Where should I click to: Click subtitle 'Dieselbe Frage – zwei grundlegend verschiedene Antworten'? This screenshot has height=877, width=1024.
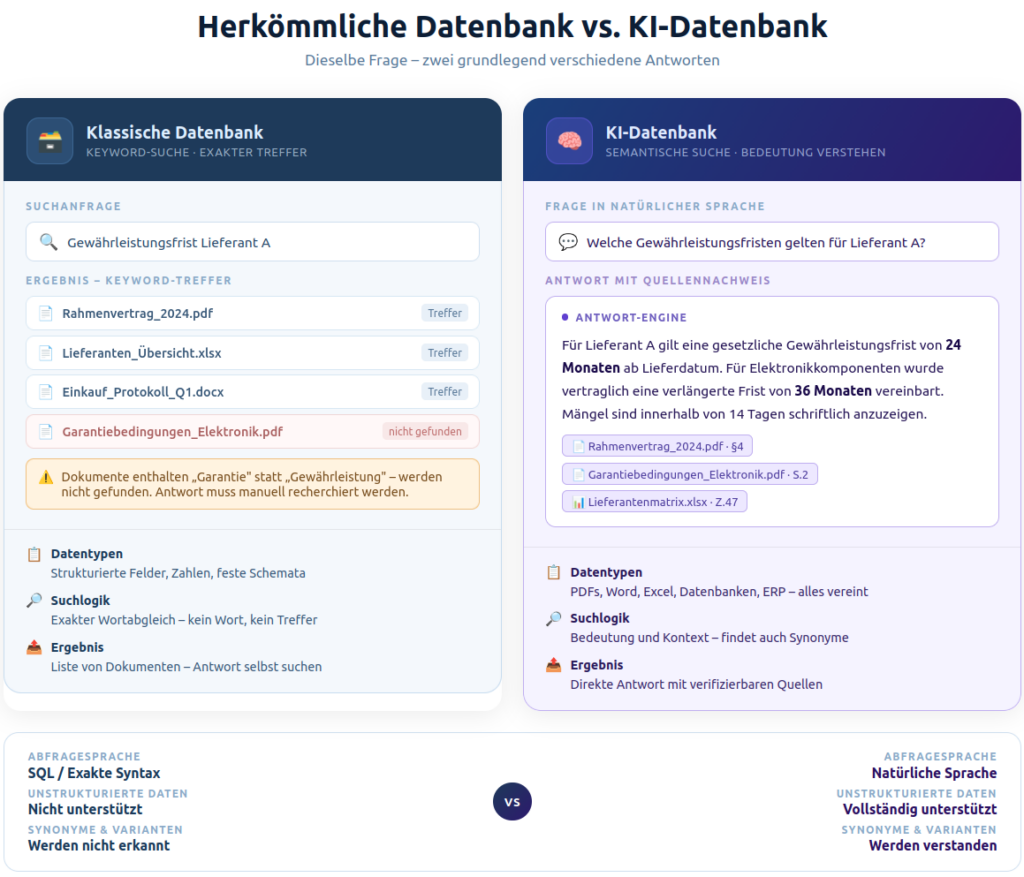[512, 60]
